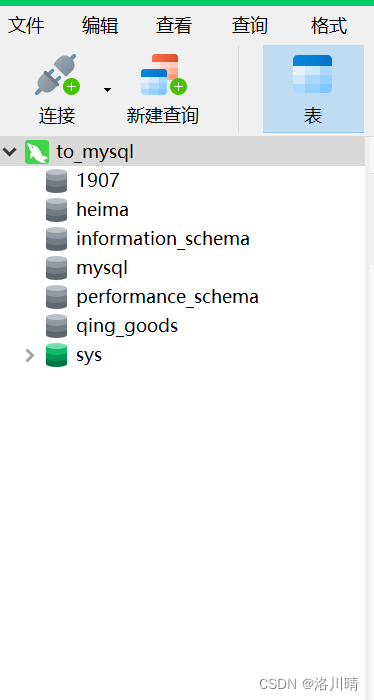Click the heima database cylinder icon
The height and width of the screenshot is (700, 374).
[57, 210]
